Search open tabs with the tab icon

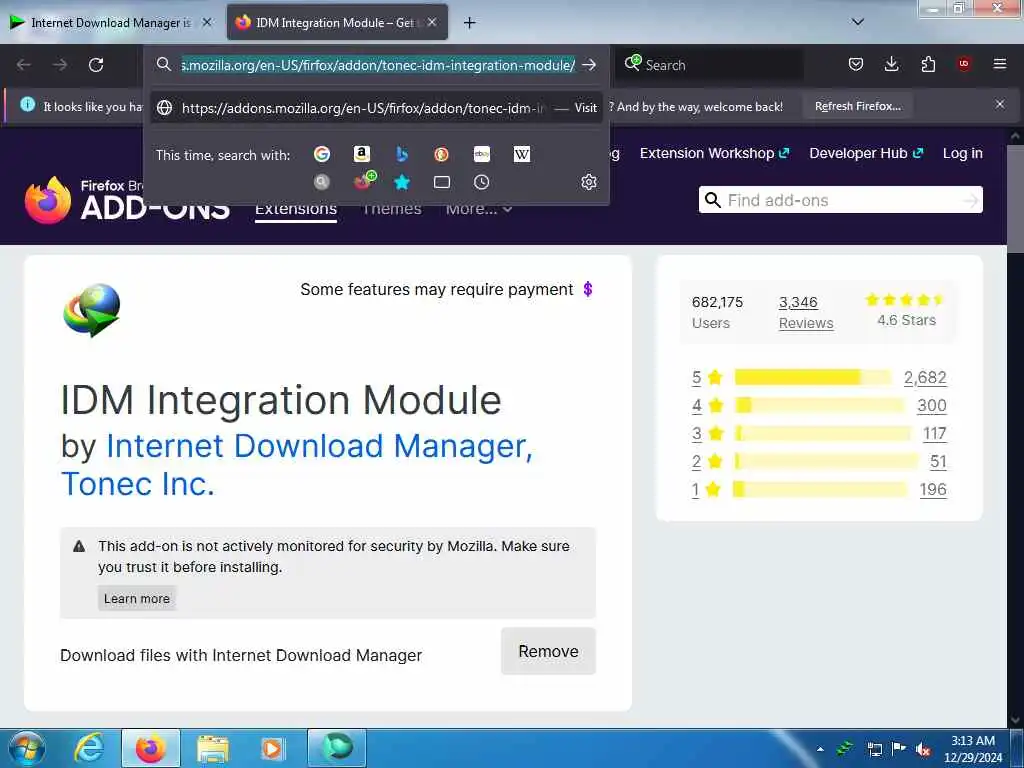(x=441, y=182)
